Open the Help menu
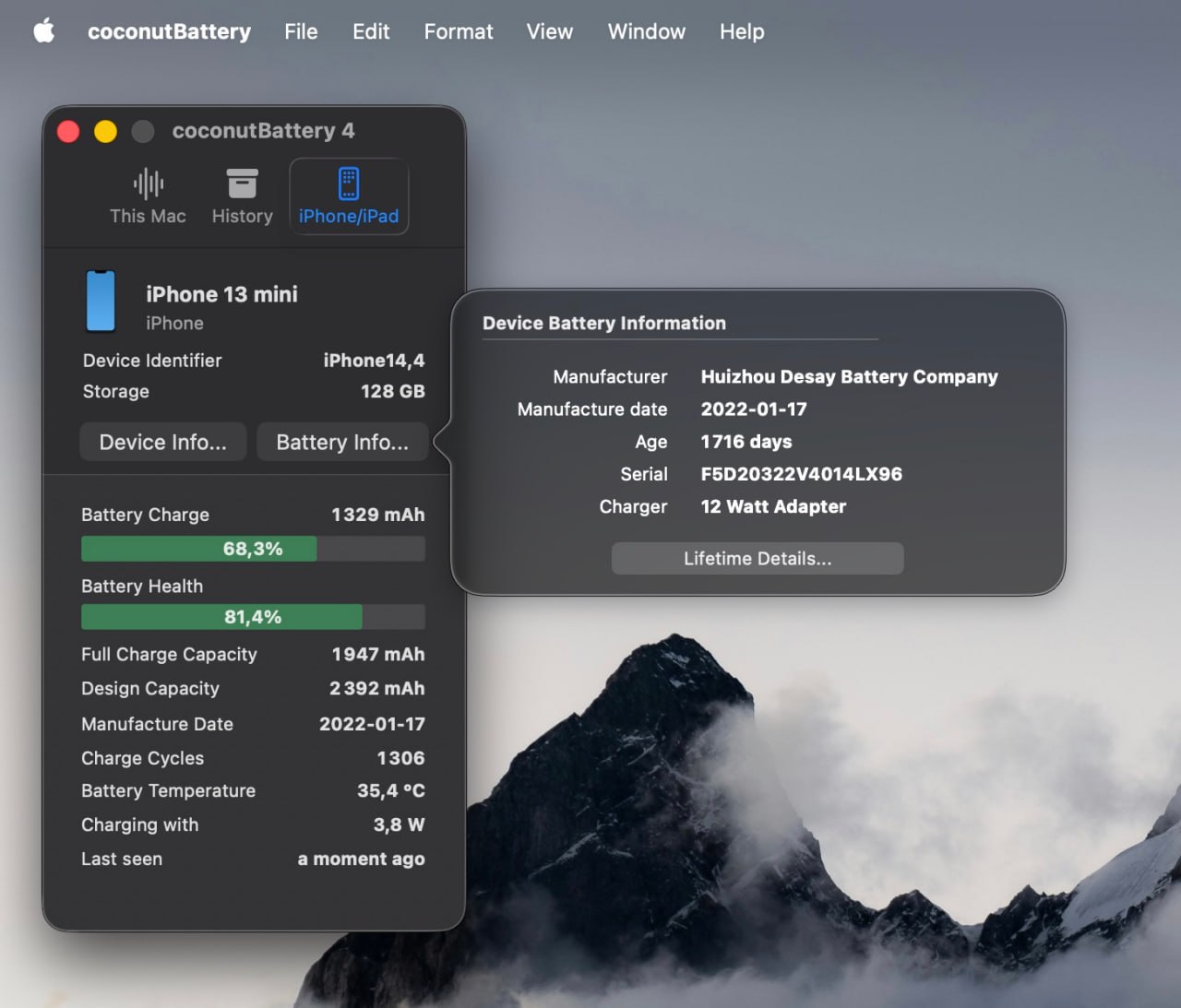1181x1008 pixels. click(742, 31)
